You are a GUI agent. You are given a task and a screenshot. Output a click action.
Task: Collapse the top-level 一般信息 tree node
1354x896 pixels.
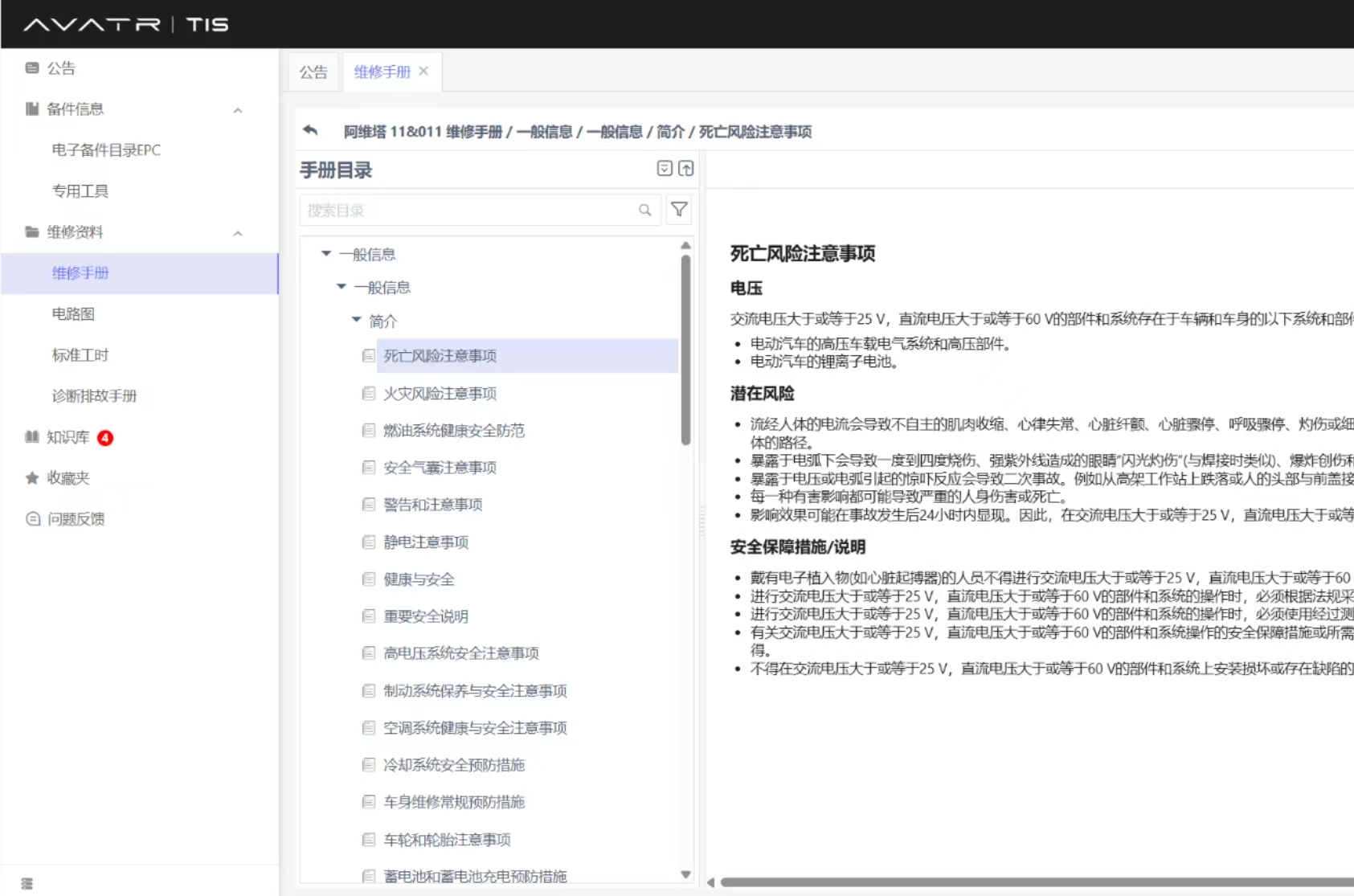tap(326, 254)
